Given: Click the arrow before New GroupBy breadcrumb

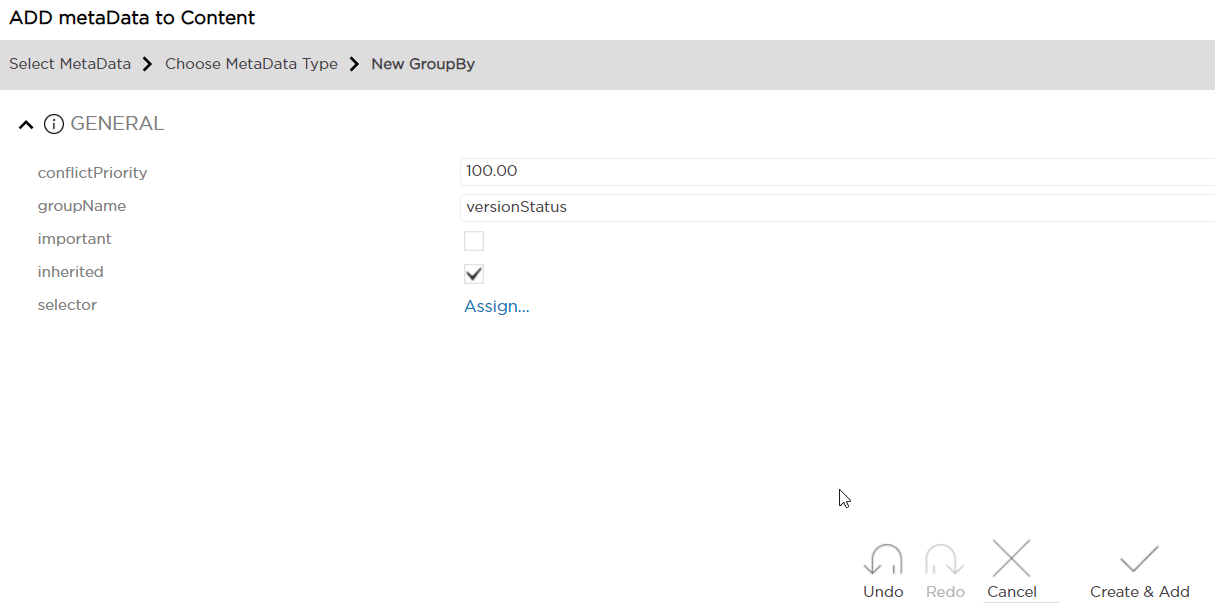Looking at the screenshot, I should pos(354,64).
